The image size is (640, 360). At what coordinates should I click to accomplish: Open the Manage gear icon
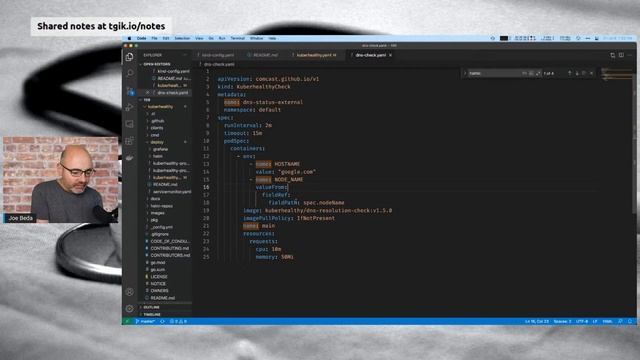point(129,309)
